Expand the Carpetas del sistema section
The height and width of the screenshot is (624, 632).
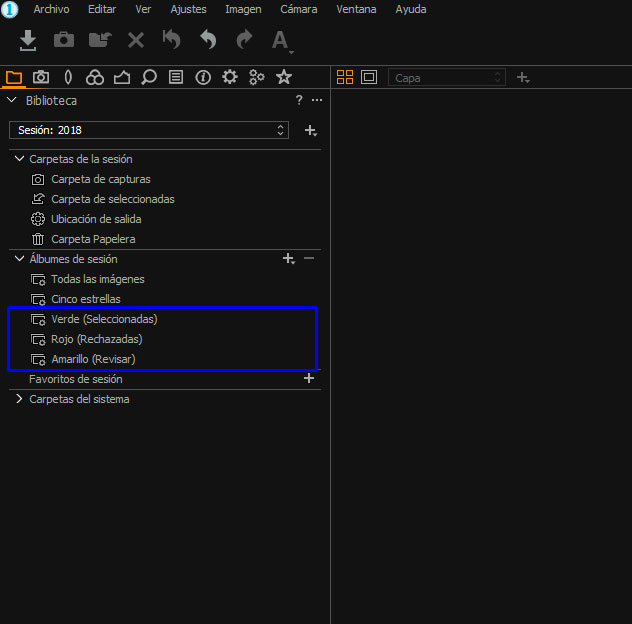19,399
